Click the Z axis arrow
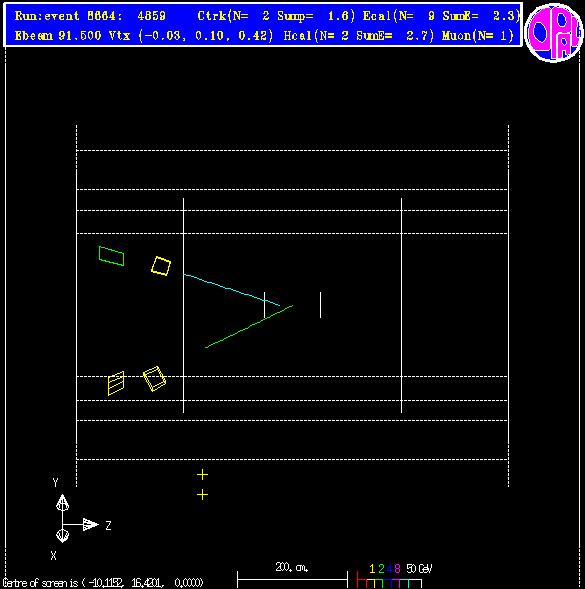This screenshot has height=589, width=585. [x=91, y=524]
